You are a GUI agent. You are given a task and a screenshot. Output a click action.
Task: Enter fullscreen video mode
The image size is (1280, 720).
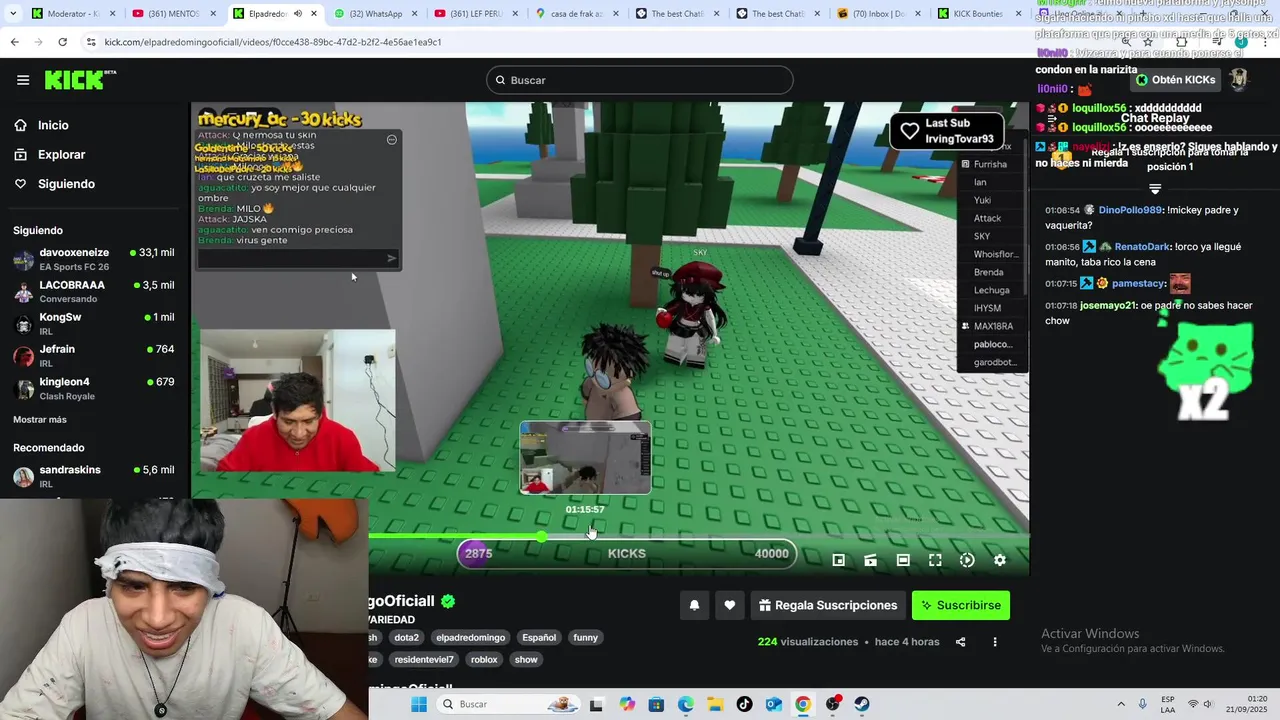pyautogui.click(x=935, y=560)
